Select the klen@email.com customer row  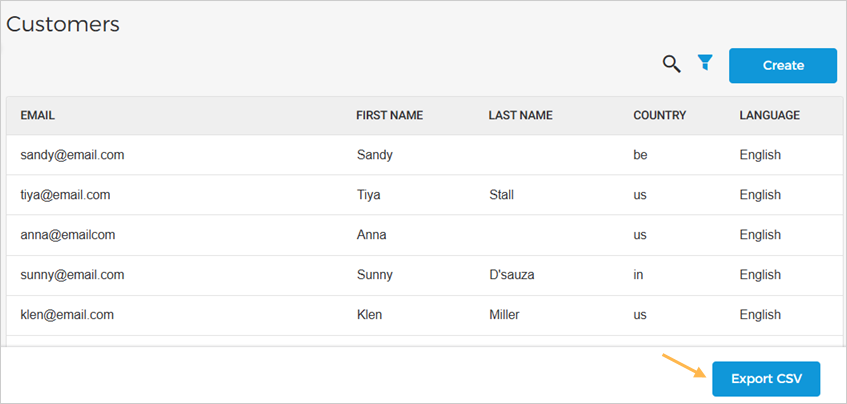pos(67,315)
